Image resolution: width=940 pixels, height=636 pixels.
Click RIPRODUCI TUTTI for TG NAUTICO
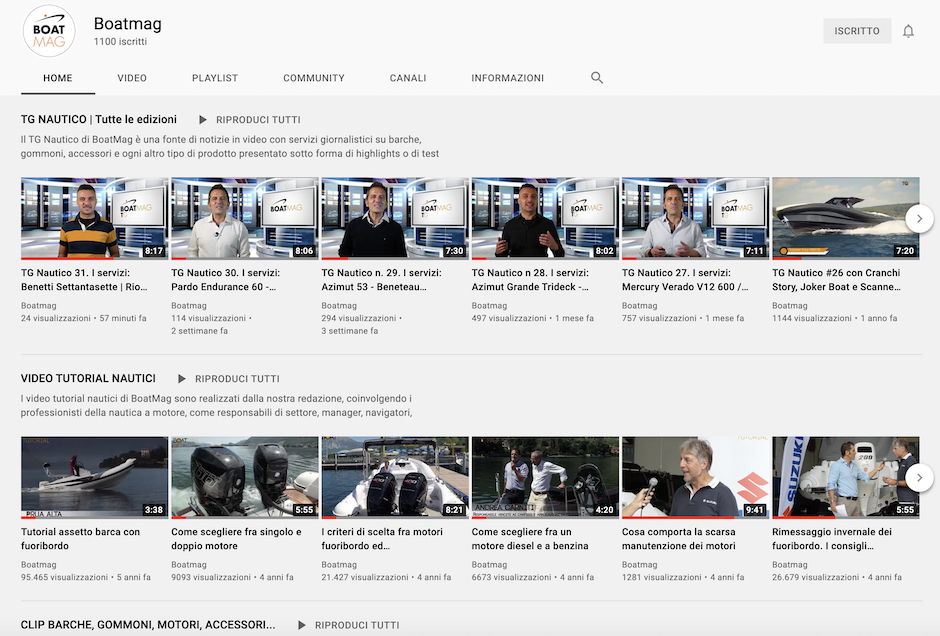coord(258,120)
